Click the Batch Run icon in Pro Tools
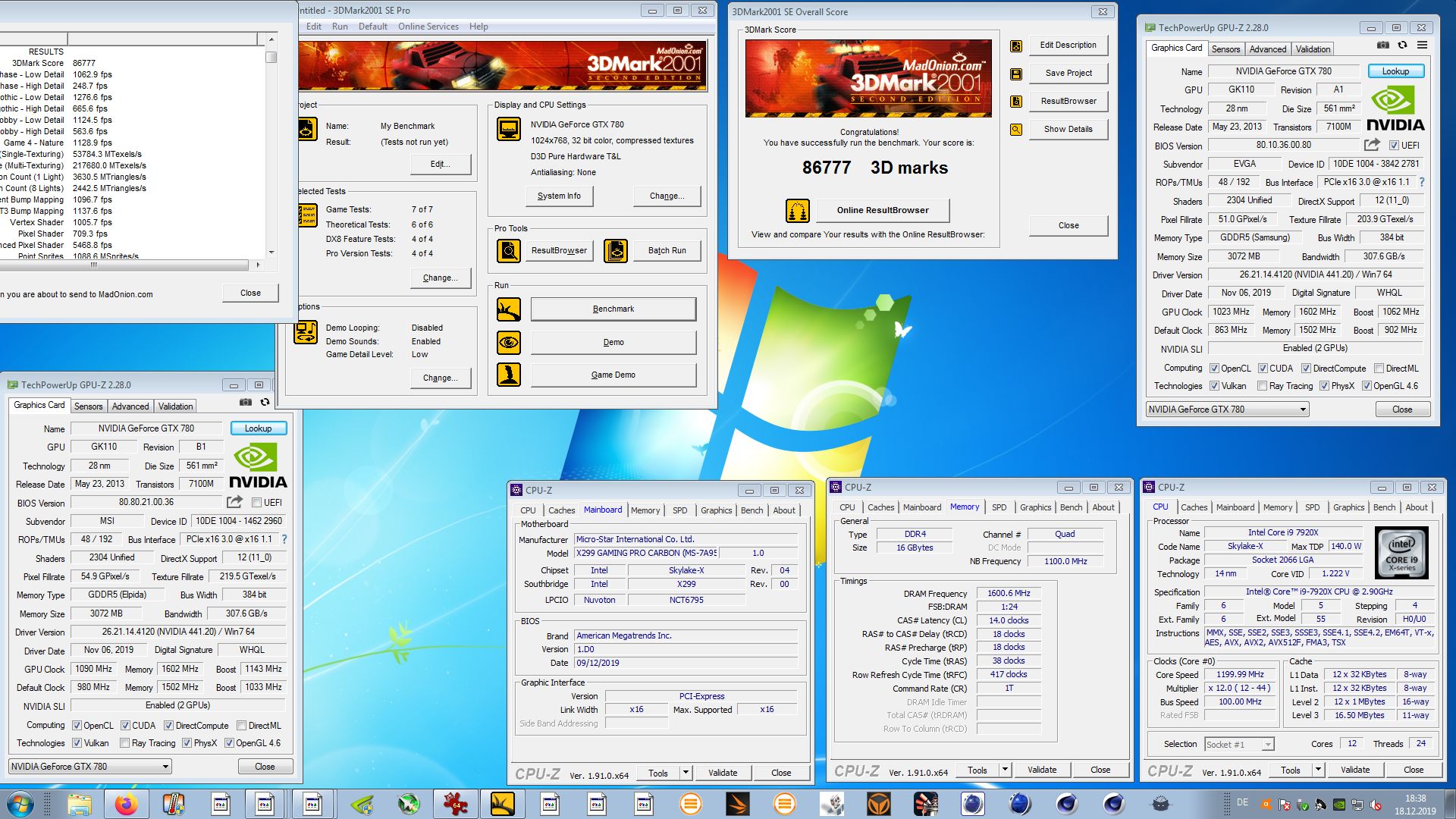Viewport: 1456px width, 819px height. (x=616, y=250)
